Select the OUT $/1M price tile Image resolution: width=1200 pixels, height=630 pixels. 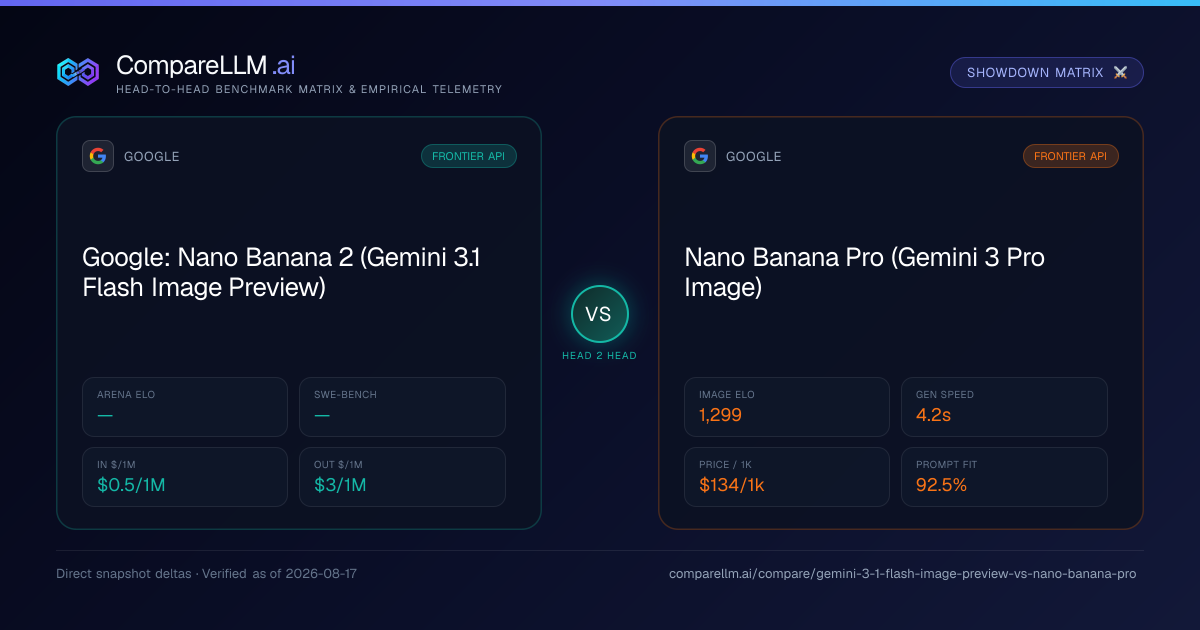pos(402,477)
